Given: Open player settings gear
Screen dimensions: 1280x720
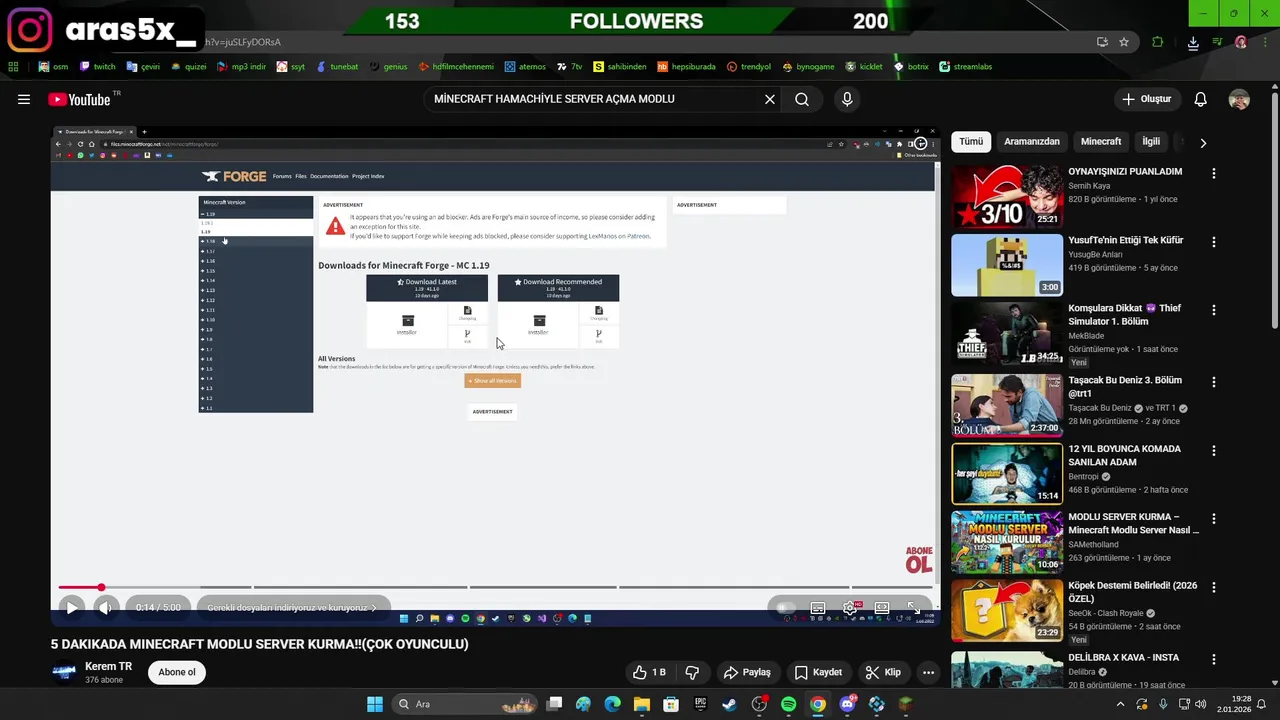Looking at the screenshot, I should [x=850, y=607].
